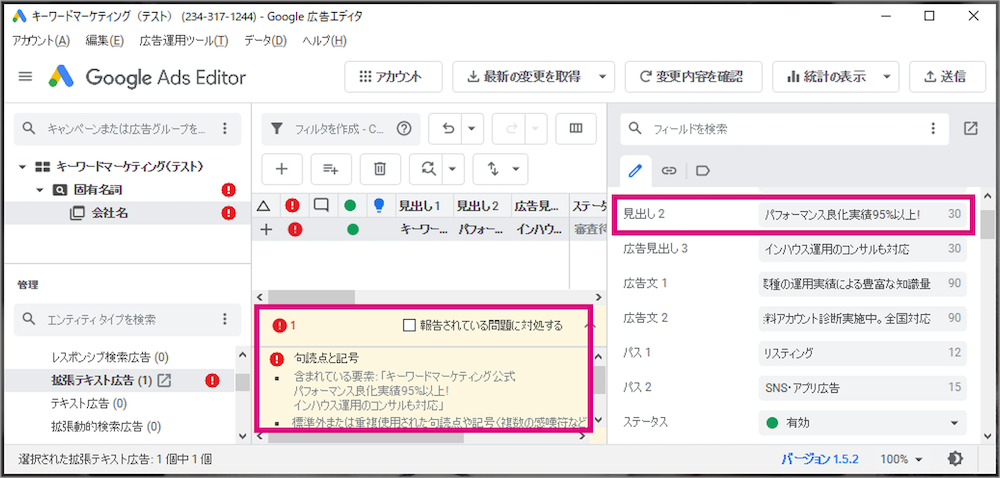Check 報告されている問題に対処する checkbox

pyautogui.click(x=409, y=326)
